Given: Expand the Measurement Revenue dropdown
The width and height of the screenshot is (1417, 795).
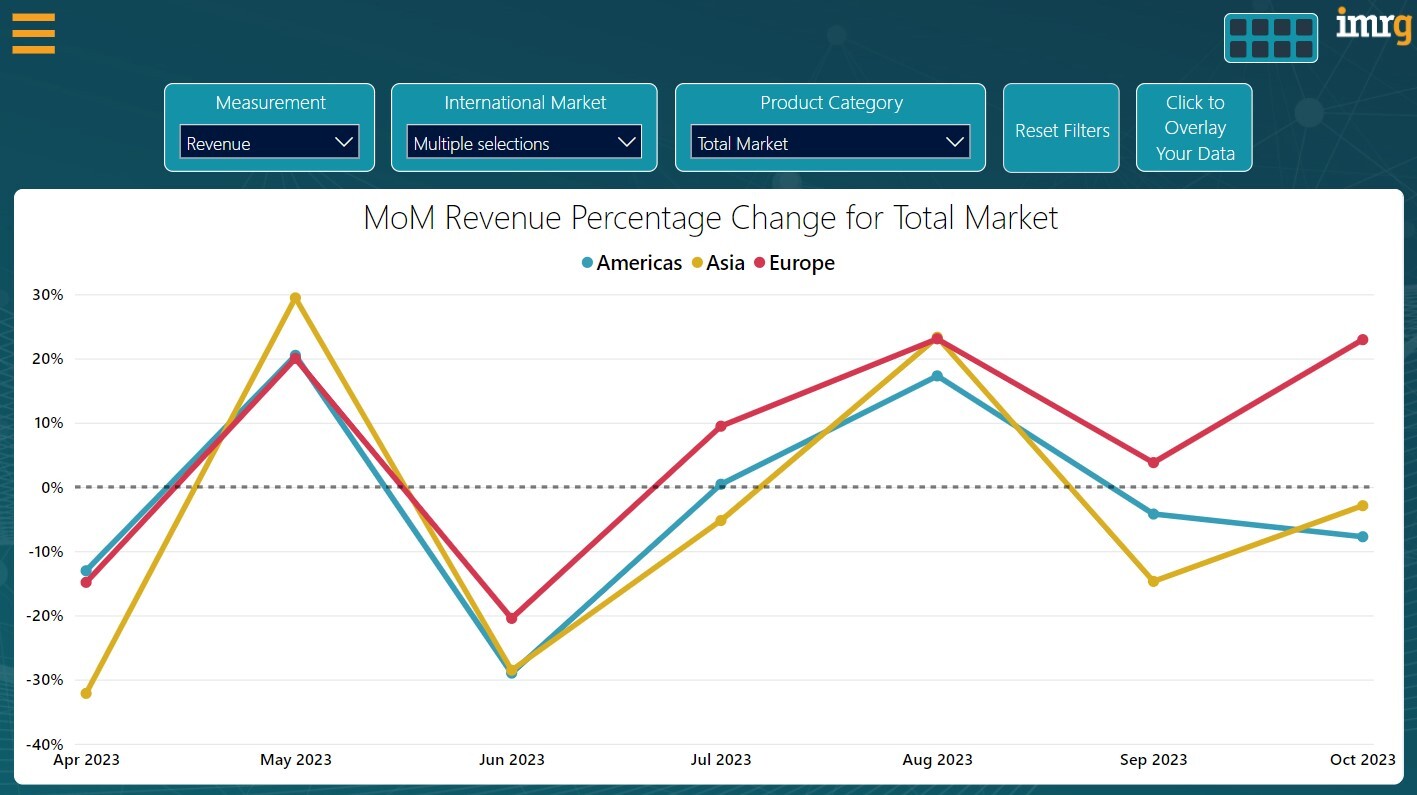Looking at the screenshot, I should coord(270,142).
